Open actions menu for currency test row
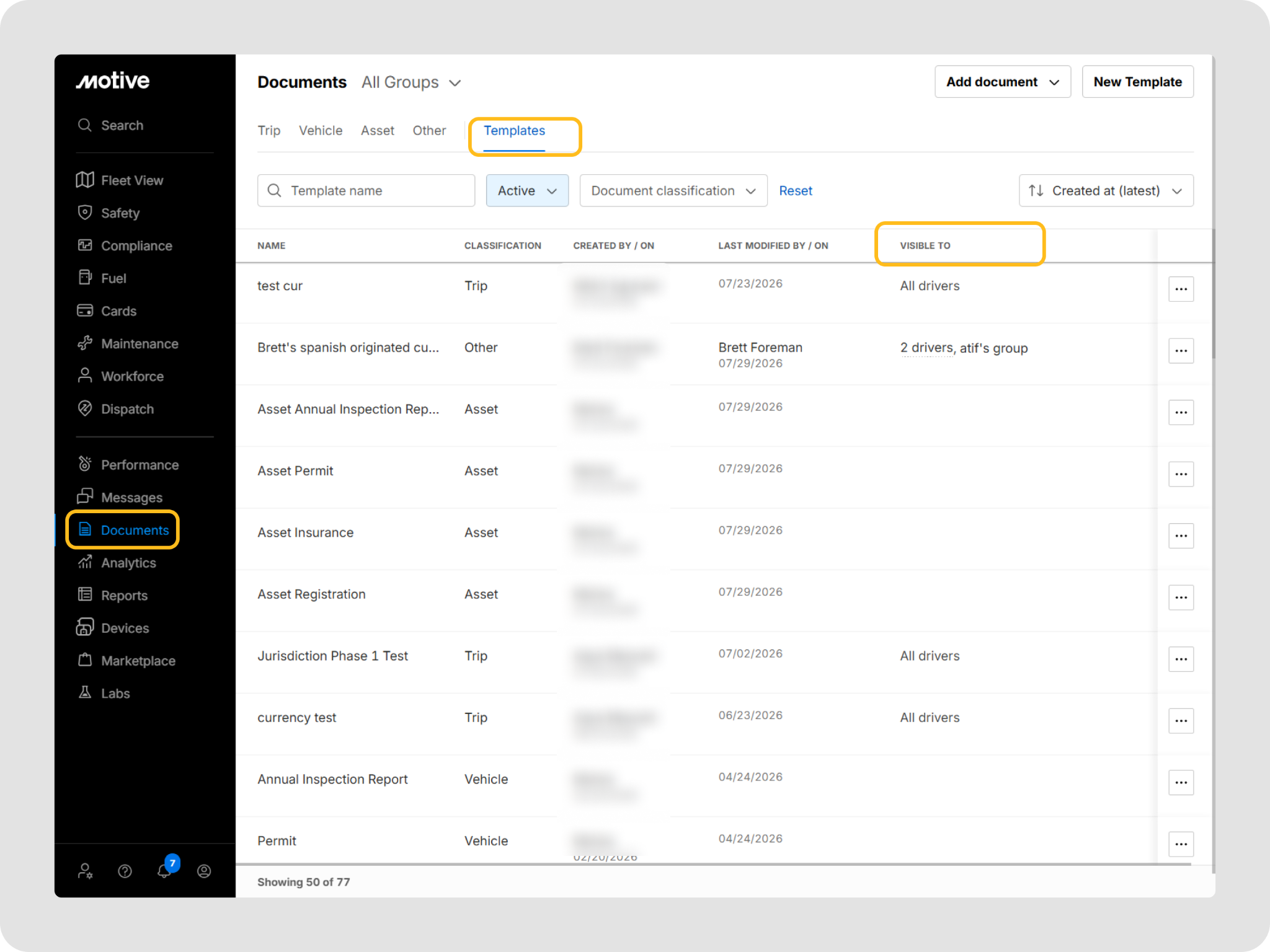The width and height of the screenshot is (1270, 952). [x=1181, y=721]
